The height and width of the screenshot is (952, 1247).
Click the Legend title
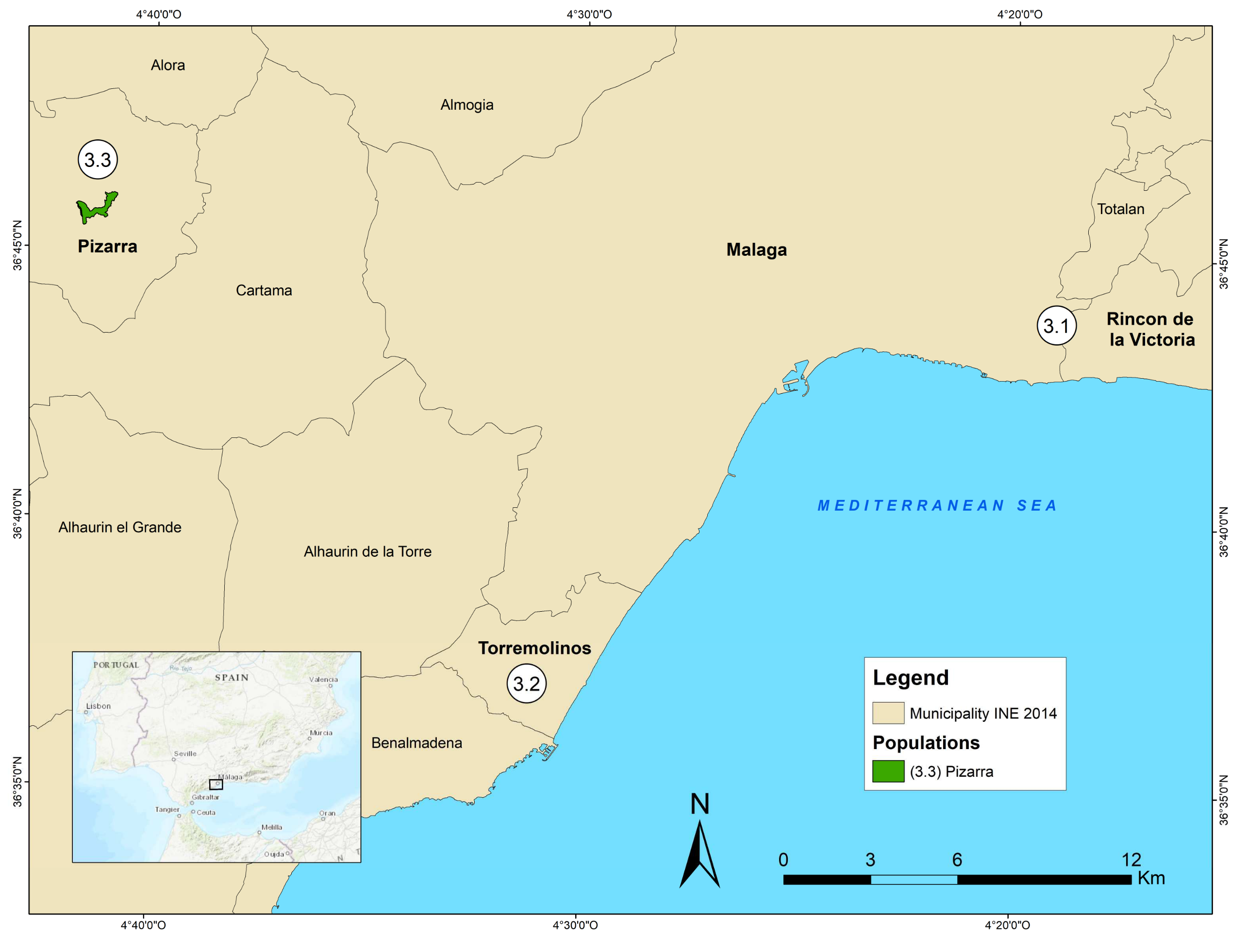click(911, 678)
